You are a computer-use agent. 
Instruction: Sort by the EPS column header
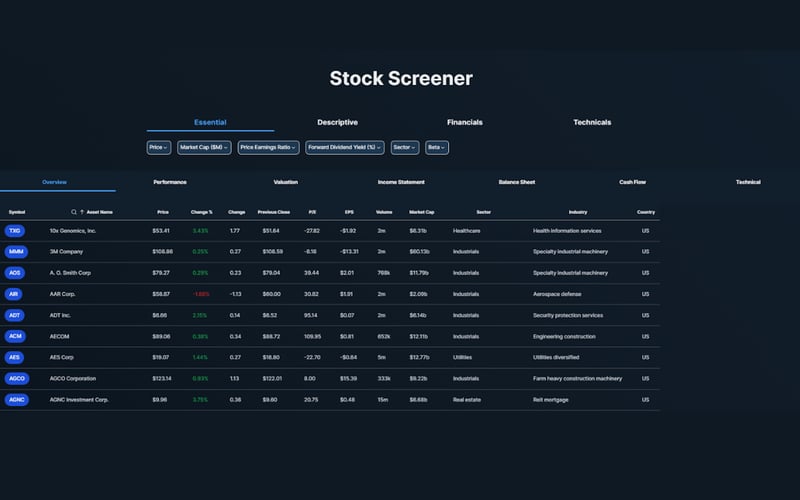tap(349, 212)
